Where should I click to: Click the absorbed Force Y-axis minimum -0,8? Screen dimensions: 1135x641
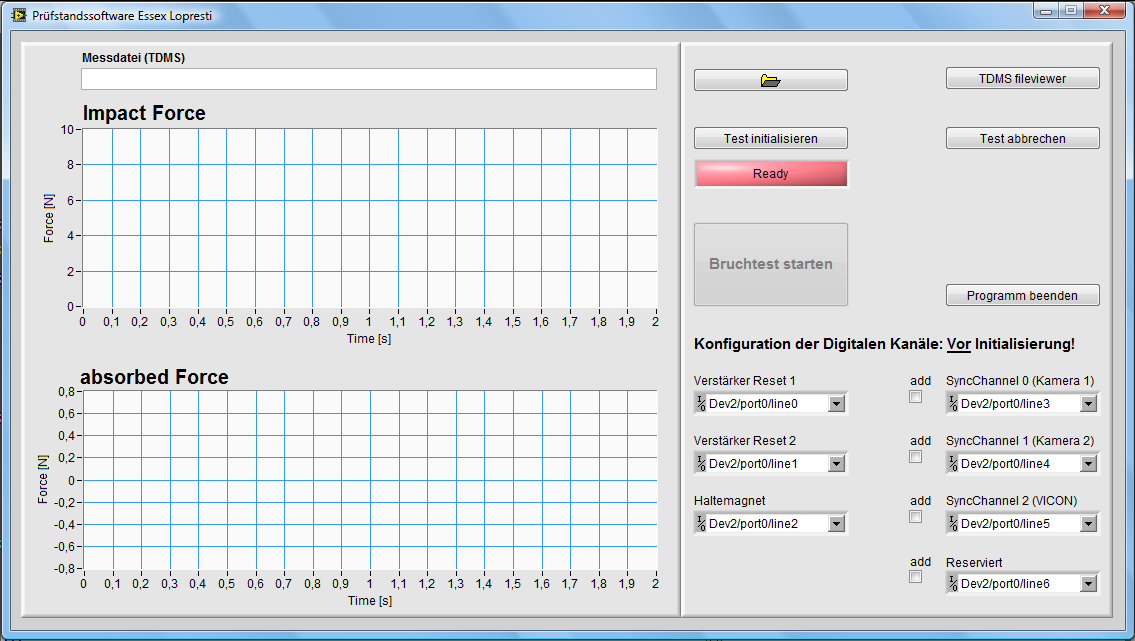pos(64,569)
